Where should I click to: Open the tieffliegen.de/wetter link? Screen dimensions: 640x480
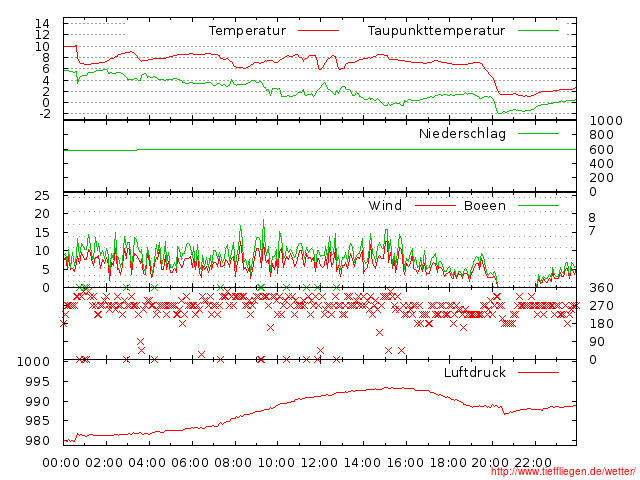(x=563, y=471)
